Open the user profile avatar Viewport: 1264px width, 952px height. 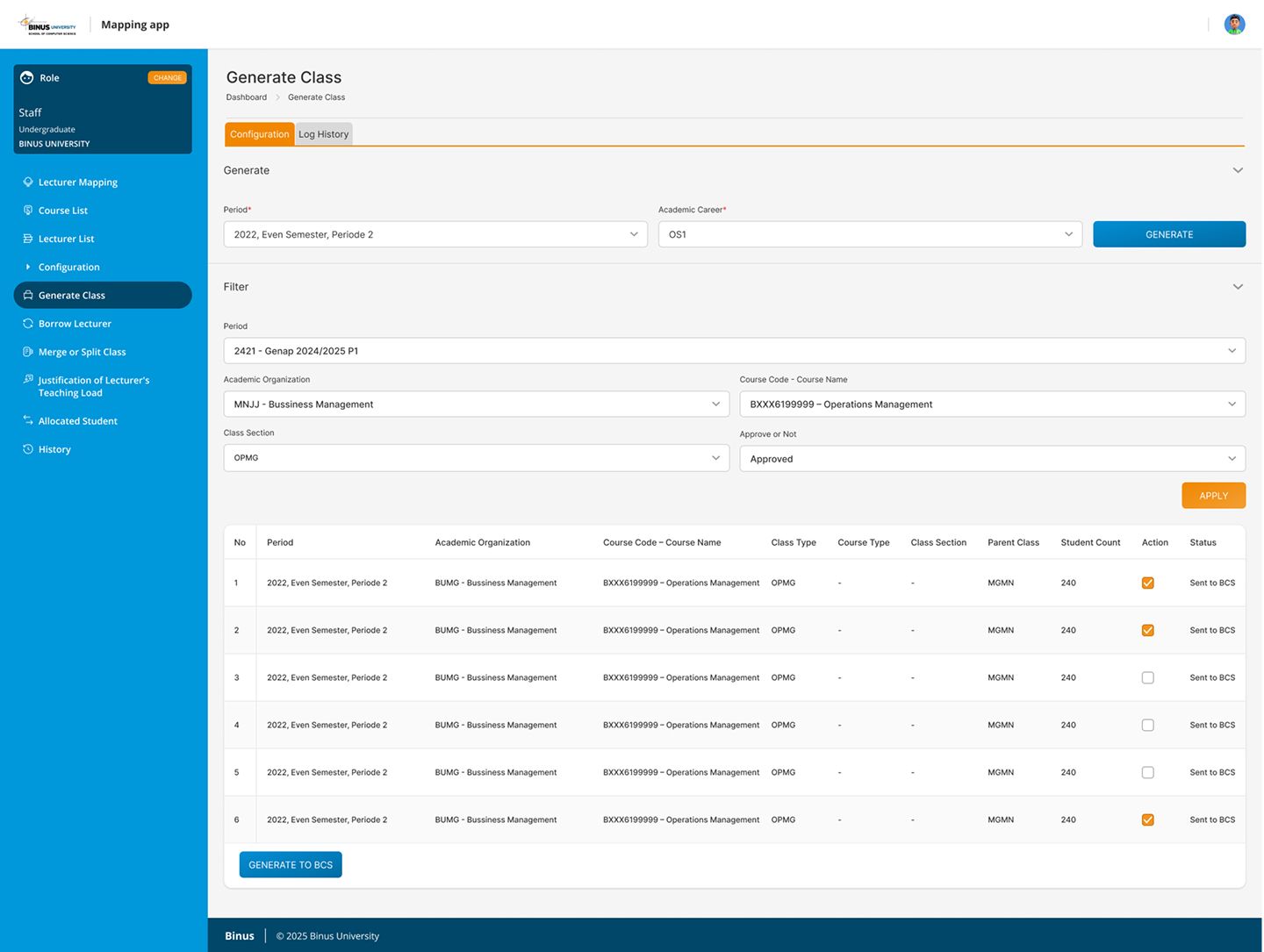coord(1234,25)
